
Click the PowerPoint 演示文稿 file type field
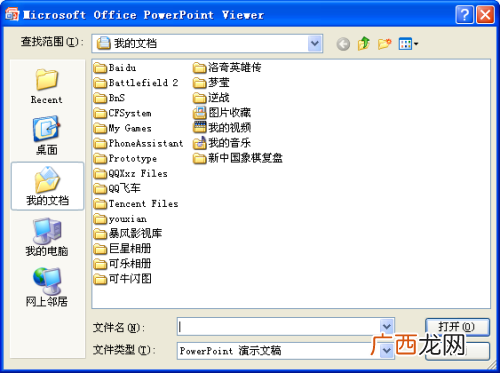279,351
